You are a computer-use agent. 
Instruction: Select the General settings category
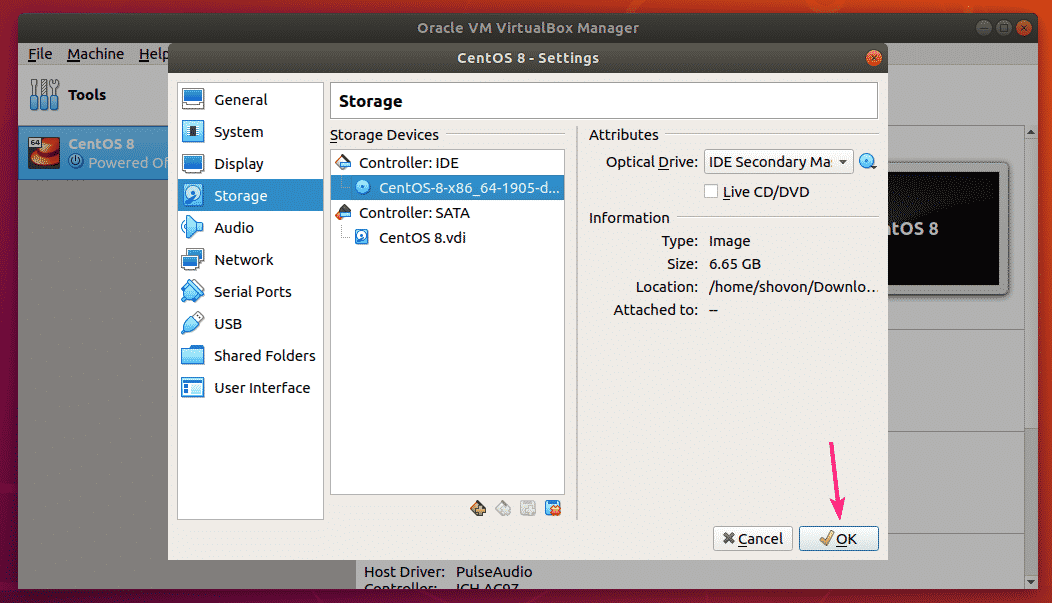click(x=240, y=100)
